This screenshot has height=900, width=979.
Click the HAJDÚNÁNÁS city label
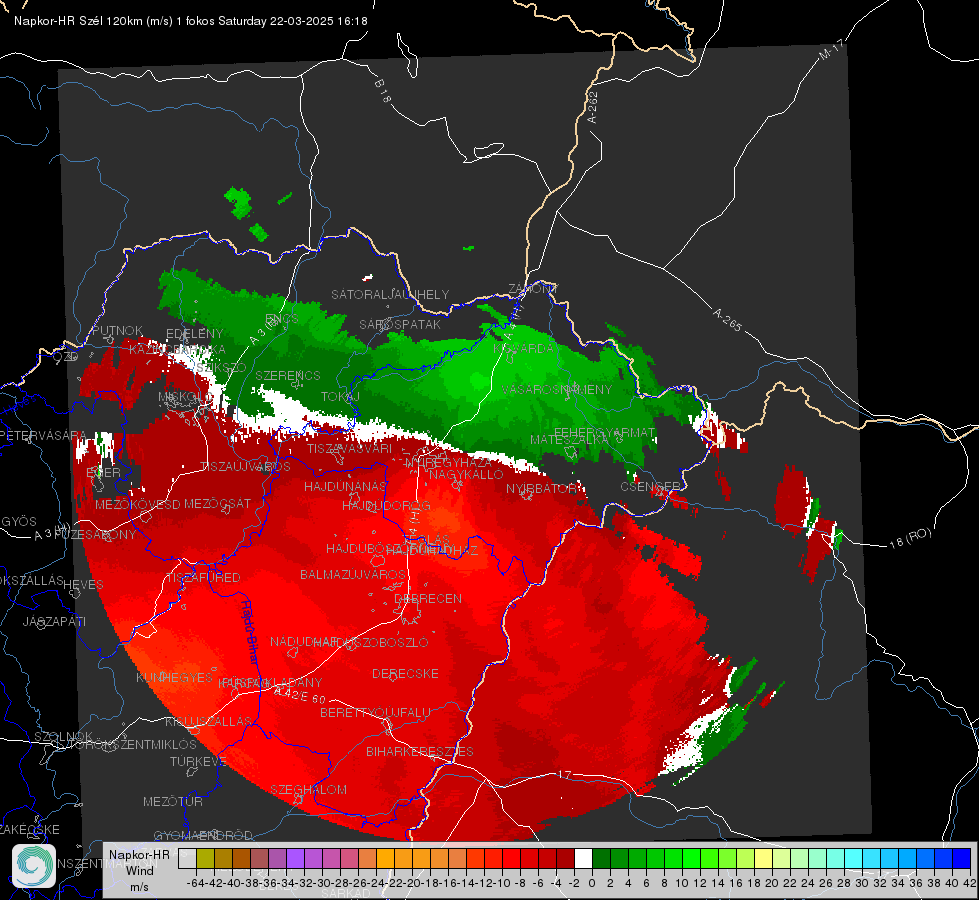(x=345, y=486)
